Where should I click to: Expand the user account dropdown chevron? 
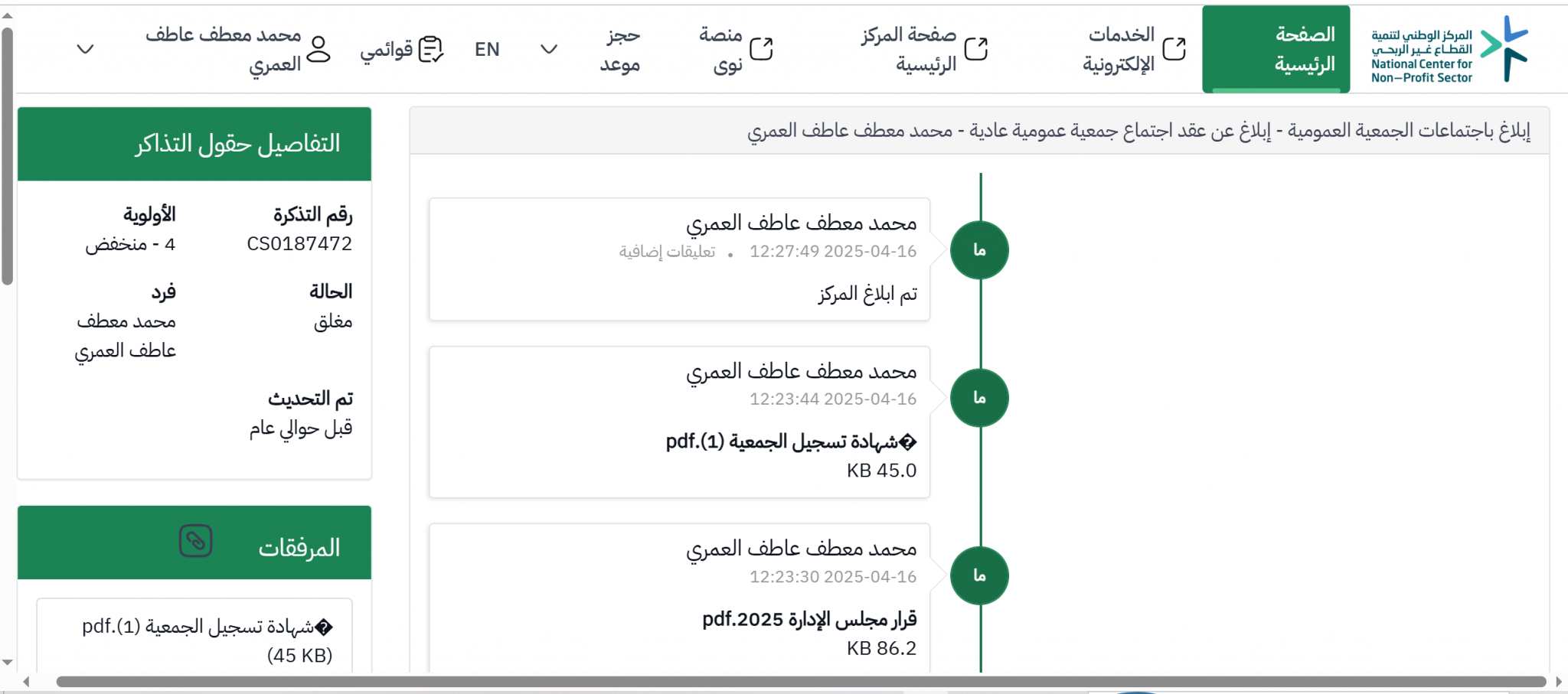click(x=86, y=49)
